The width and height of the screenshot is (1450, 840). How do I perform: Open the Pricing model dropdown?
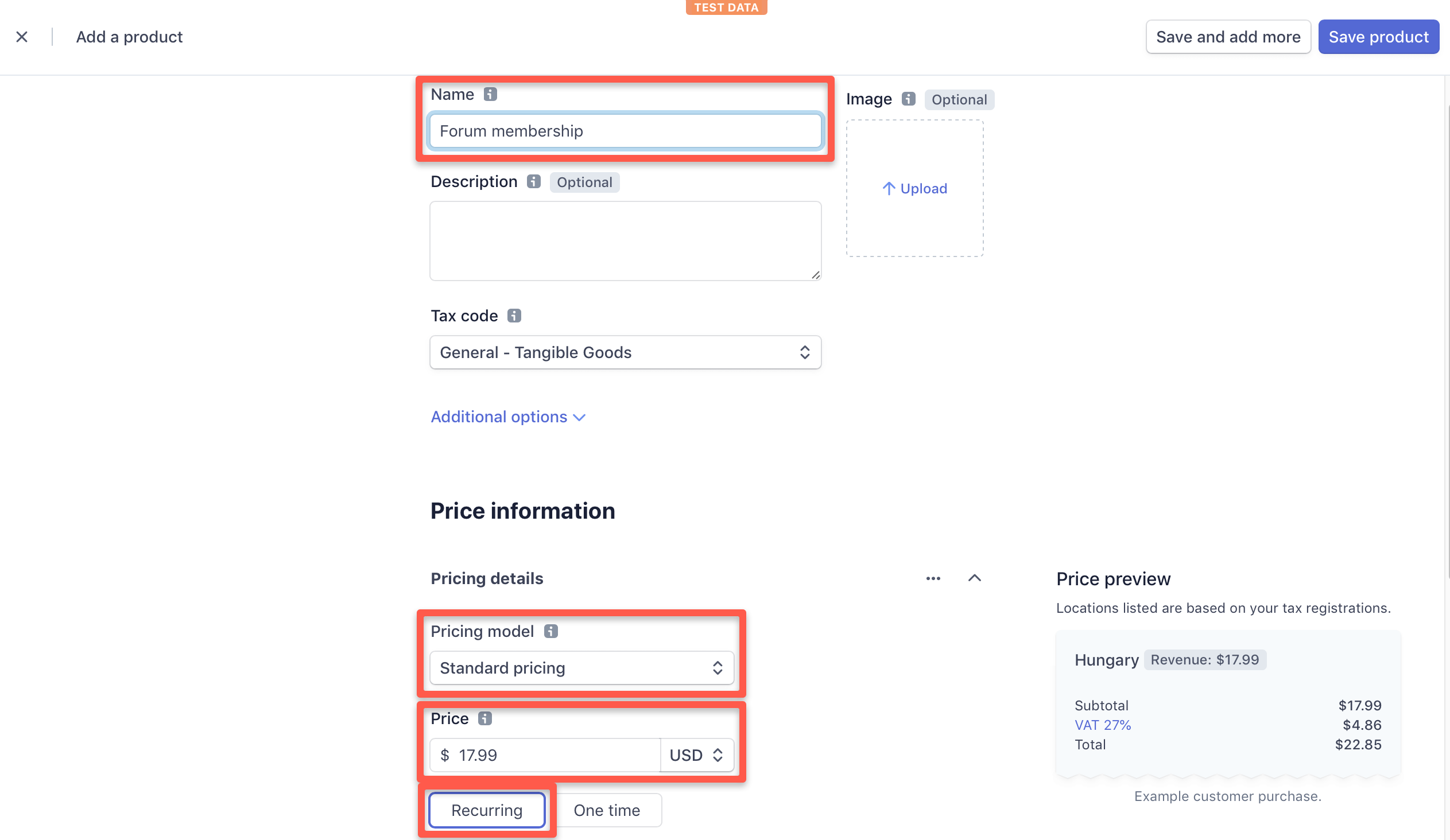pos(581,667)
